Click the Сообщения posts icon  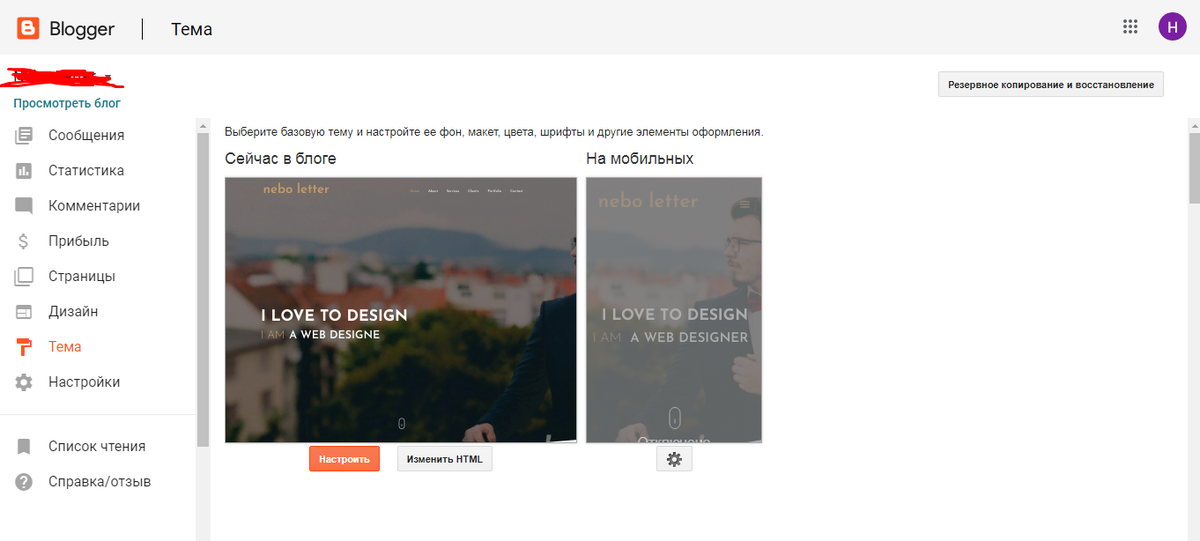point(24,136)
